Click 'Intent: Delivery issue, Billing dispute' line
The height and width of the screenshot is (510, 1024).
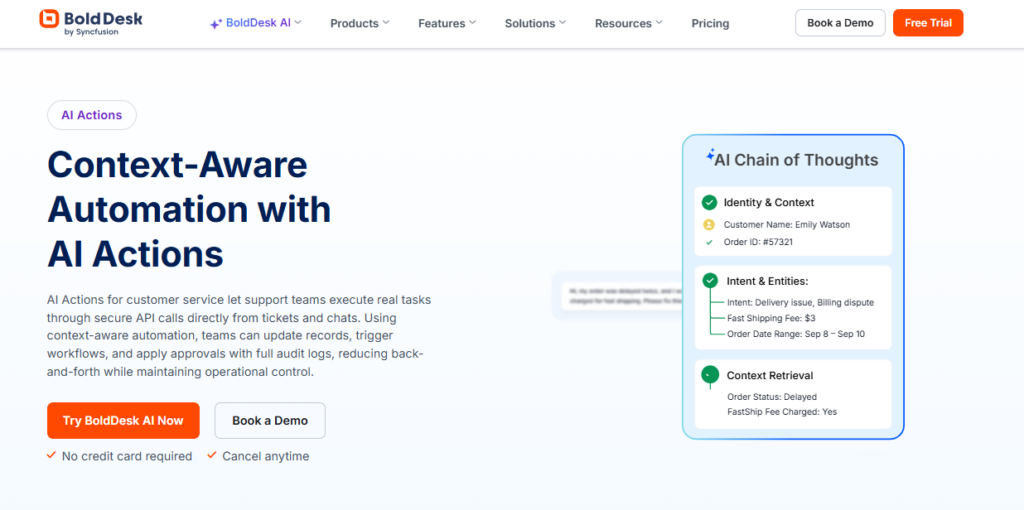point(800,302)
